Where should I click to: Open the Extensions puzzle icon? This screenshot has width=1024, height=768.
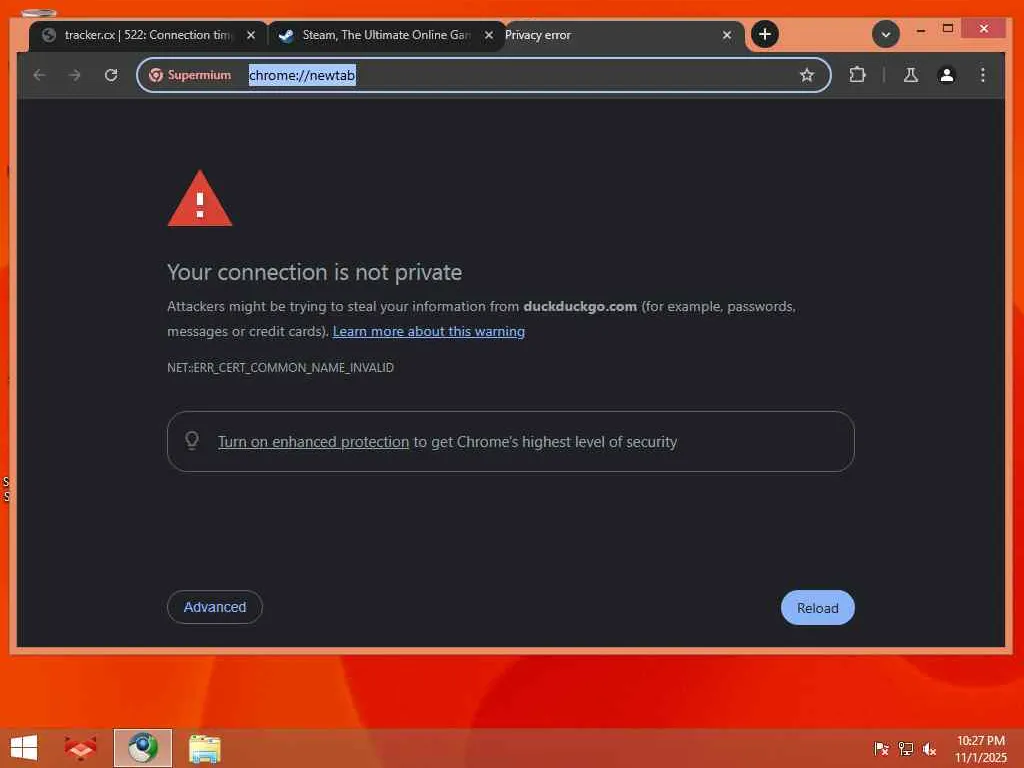(857, 75)
